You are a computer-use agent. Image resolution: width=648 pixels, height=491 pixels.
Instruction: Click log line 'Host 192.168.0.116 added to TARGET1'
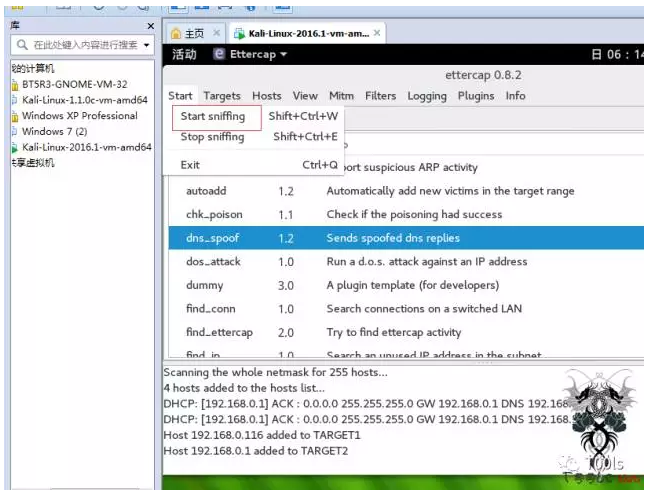tap(262, 435)
